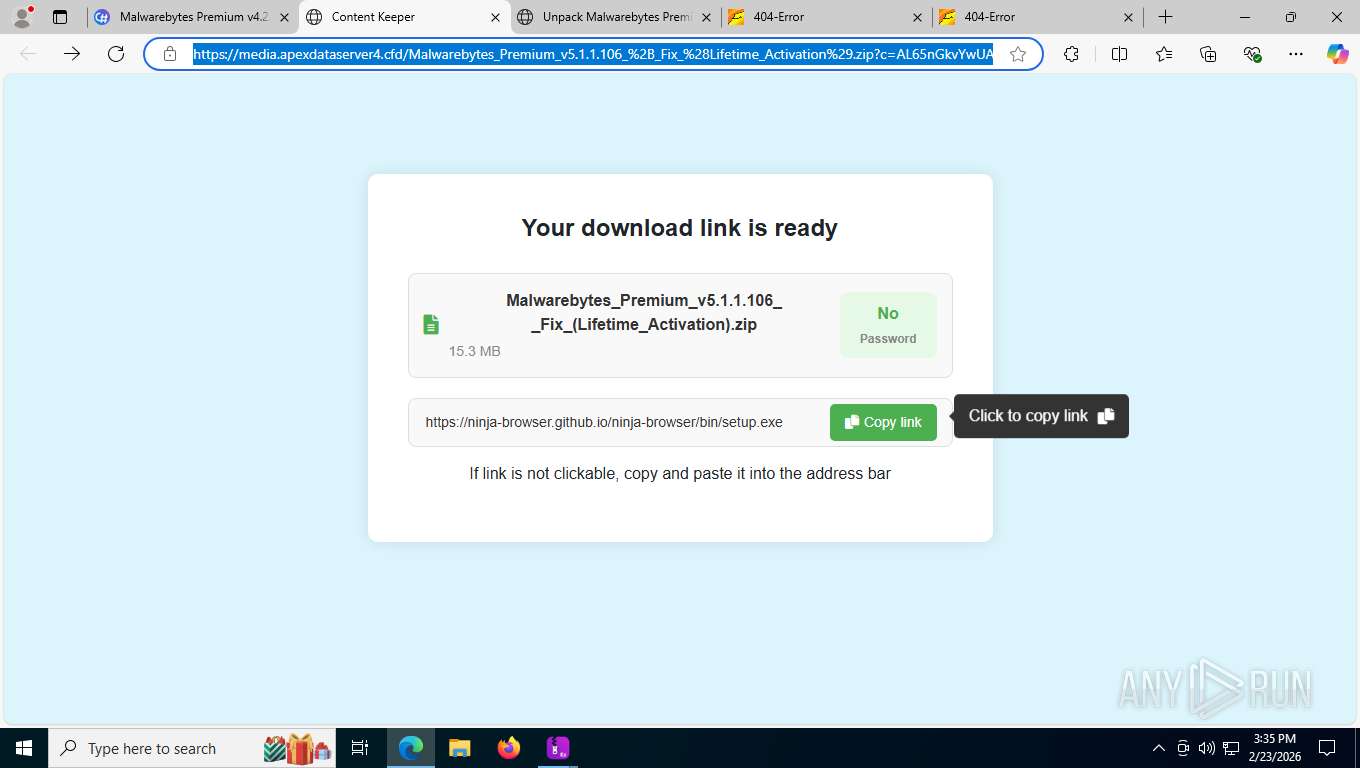
Task: Launch Firefox from the taskbar
Action: pyautogui.click(x=509, y=748)
